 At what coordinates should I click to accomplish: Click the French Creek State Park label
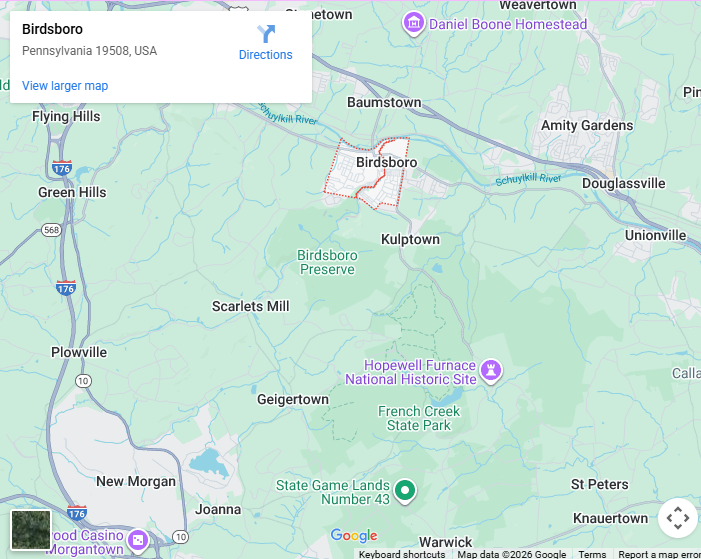point(419,418)
